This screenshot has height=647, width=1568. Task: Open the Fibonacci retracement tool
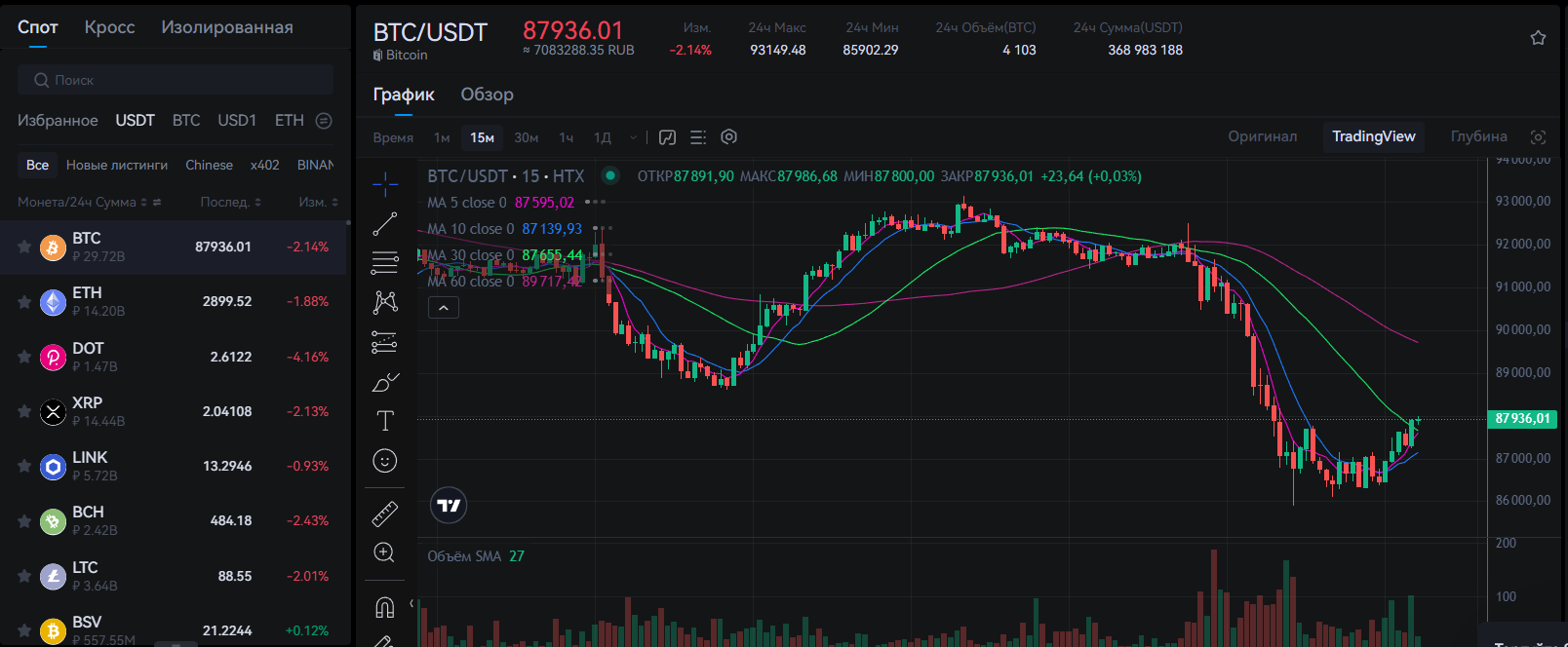click(385, 262)
